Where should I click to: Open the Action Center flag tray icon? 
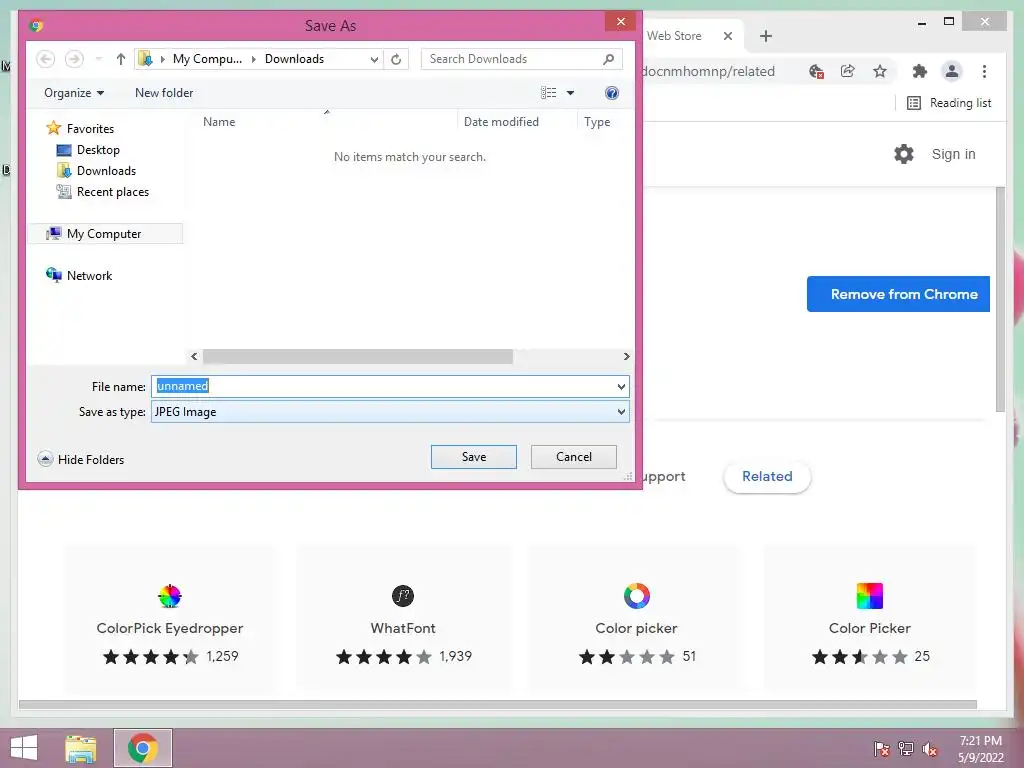pyautogui.click(x=882, y=748)
